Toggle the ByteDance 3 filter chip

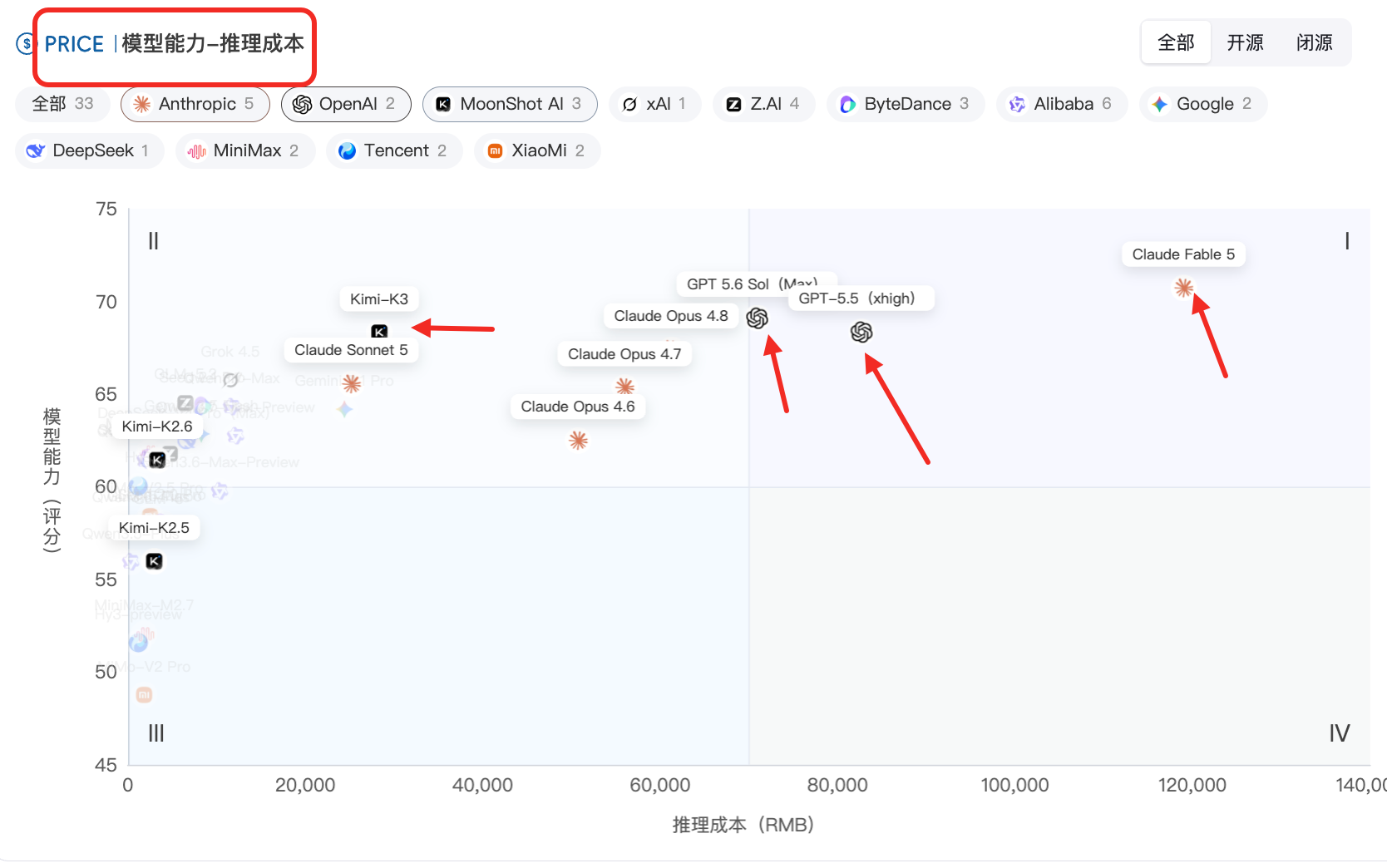point(905,104)
